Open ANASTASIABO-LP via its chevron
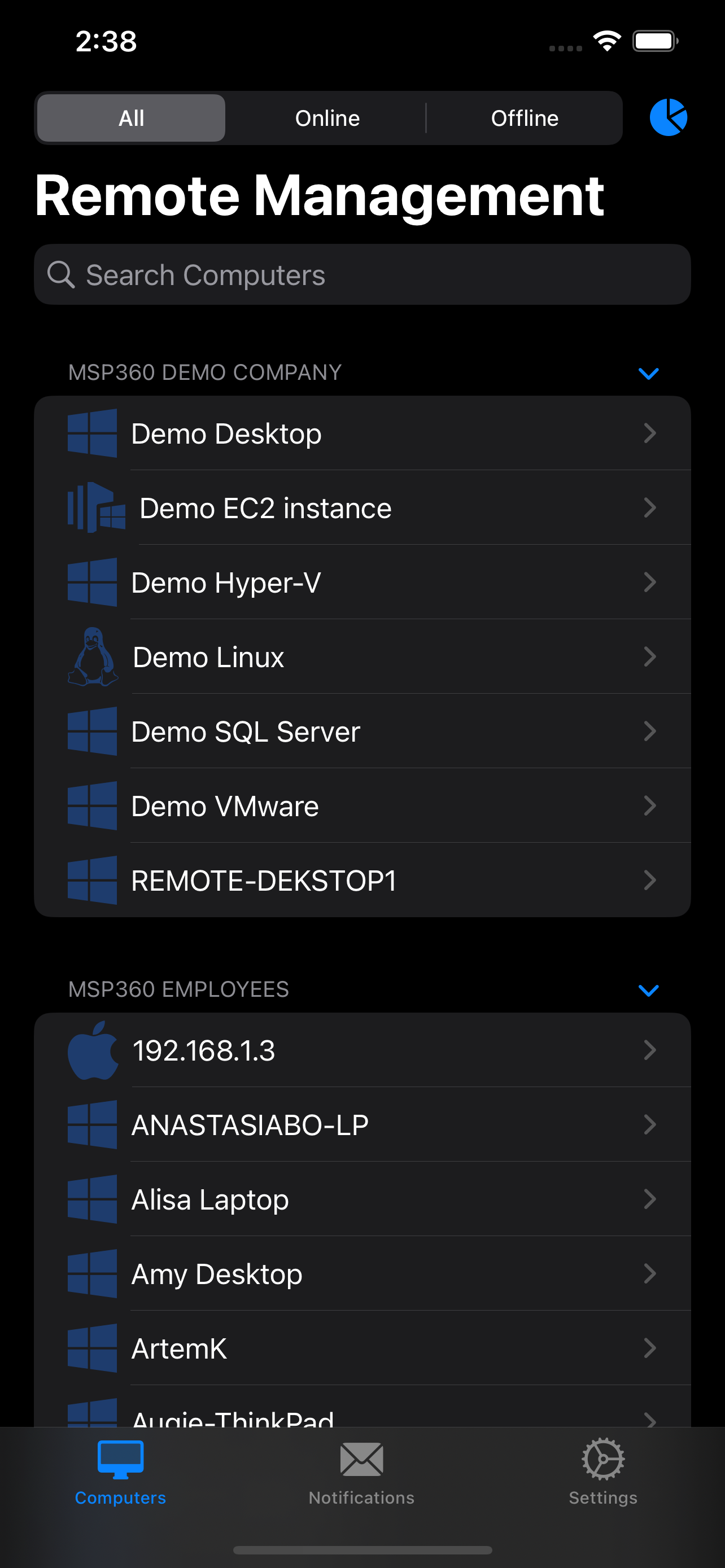Screen dimensions: 725x1568 click(649, 1125)
